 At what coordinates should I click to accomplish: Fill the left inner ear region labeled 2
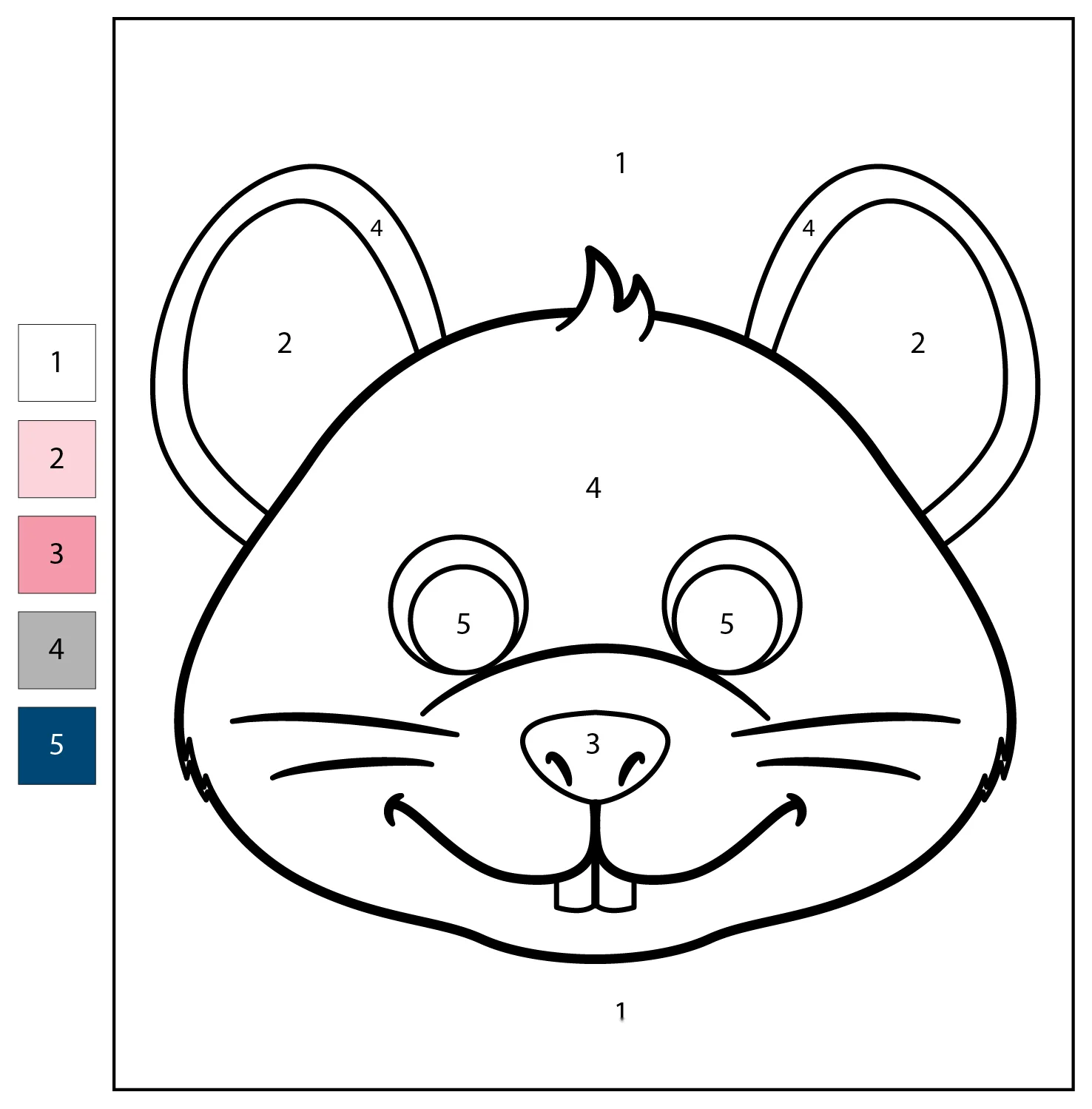(x=285, y=343)
